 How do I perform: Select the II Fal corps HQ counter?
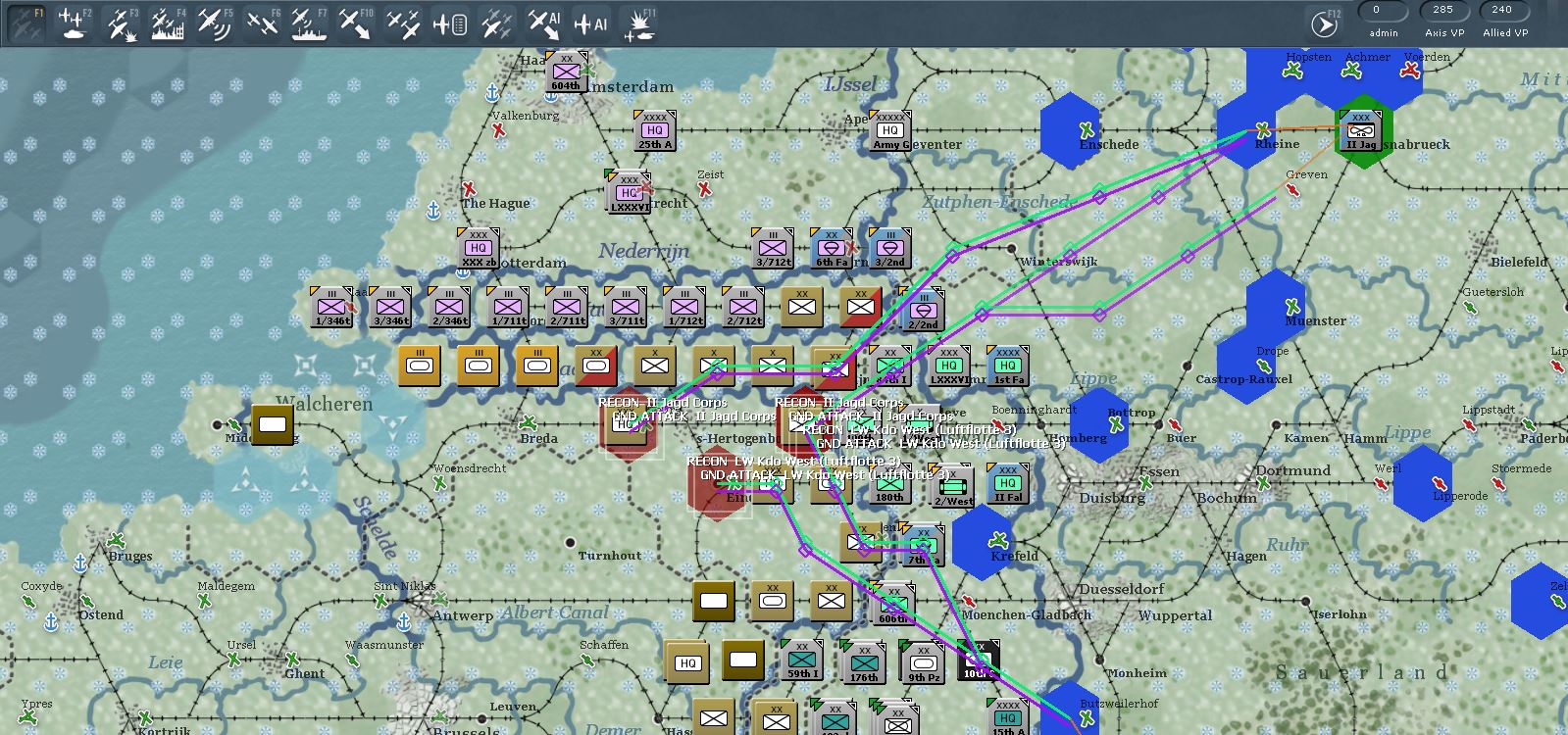(x=1007, y=483)
